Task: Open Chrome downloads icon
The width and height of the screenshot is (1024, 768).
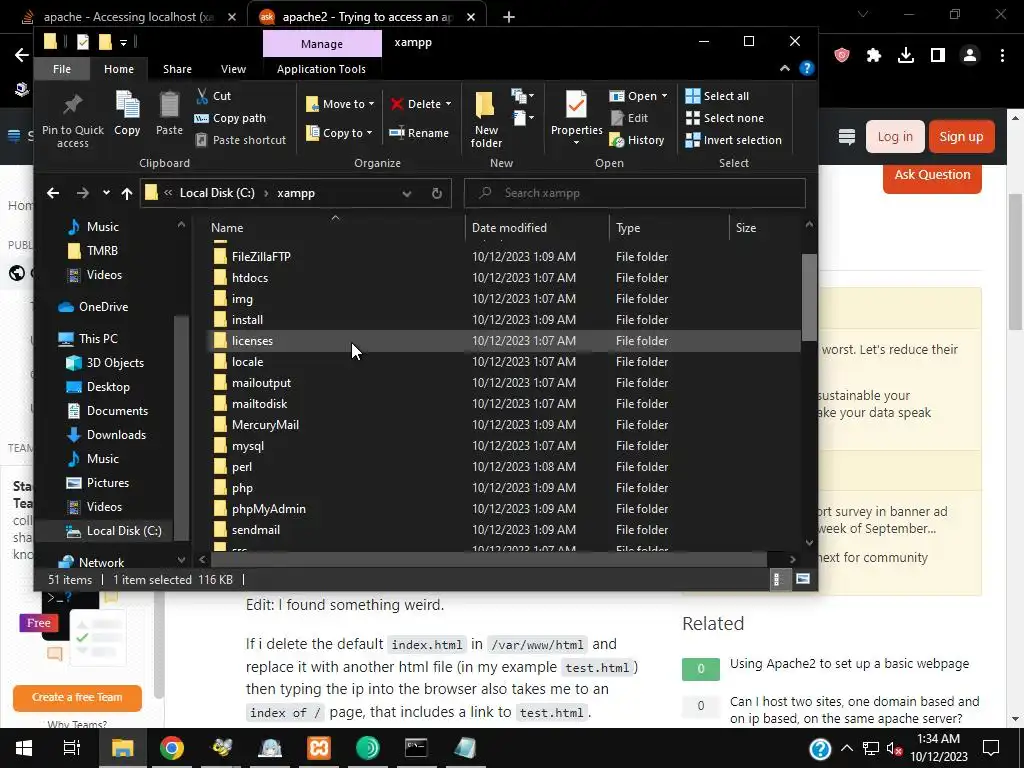Action: 906,56
